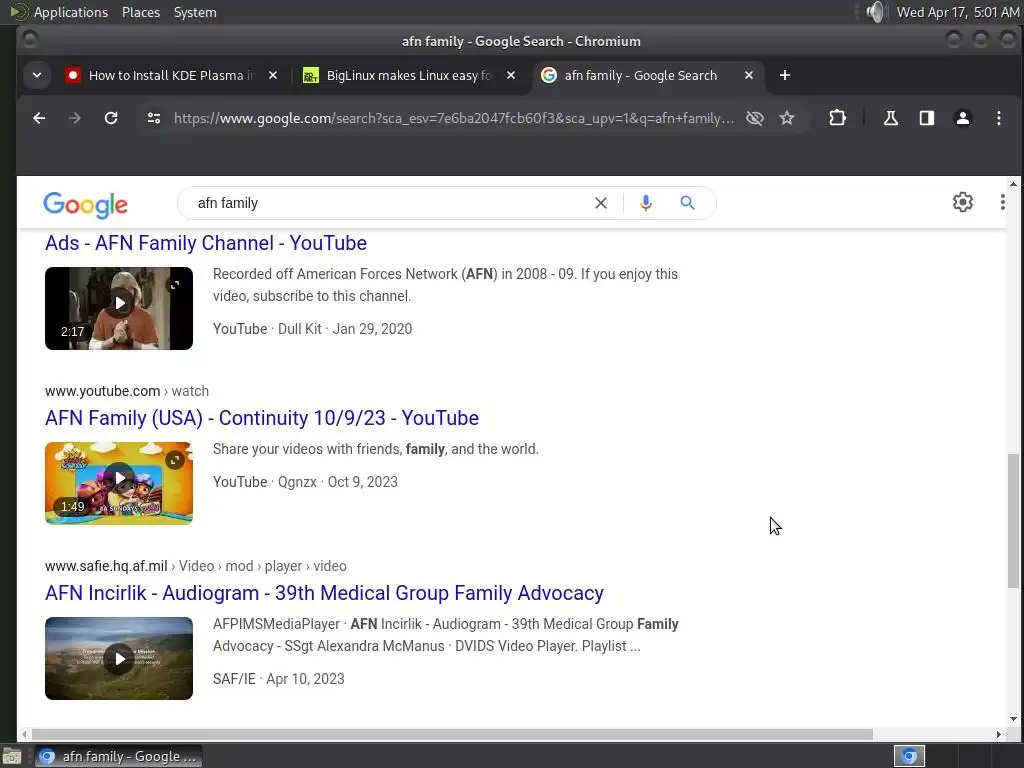Select afn family taskbar window button
1024x768 pixels.
(119, 756)
